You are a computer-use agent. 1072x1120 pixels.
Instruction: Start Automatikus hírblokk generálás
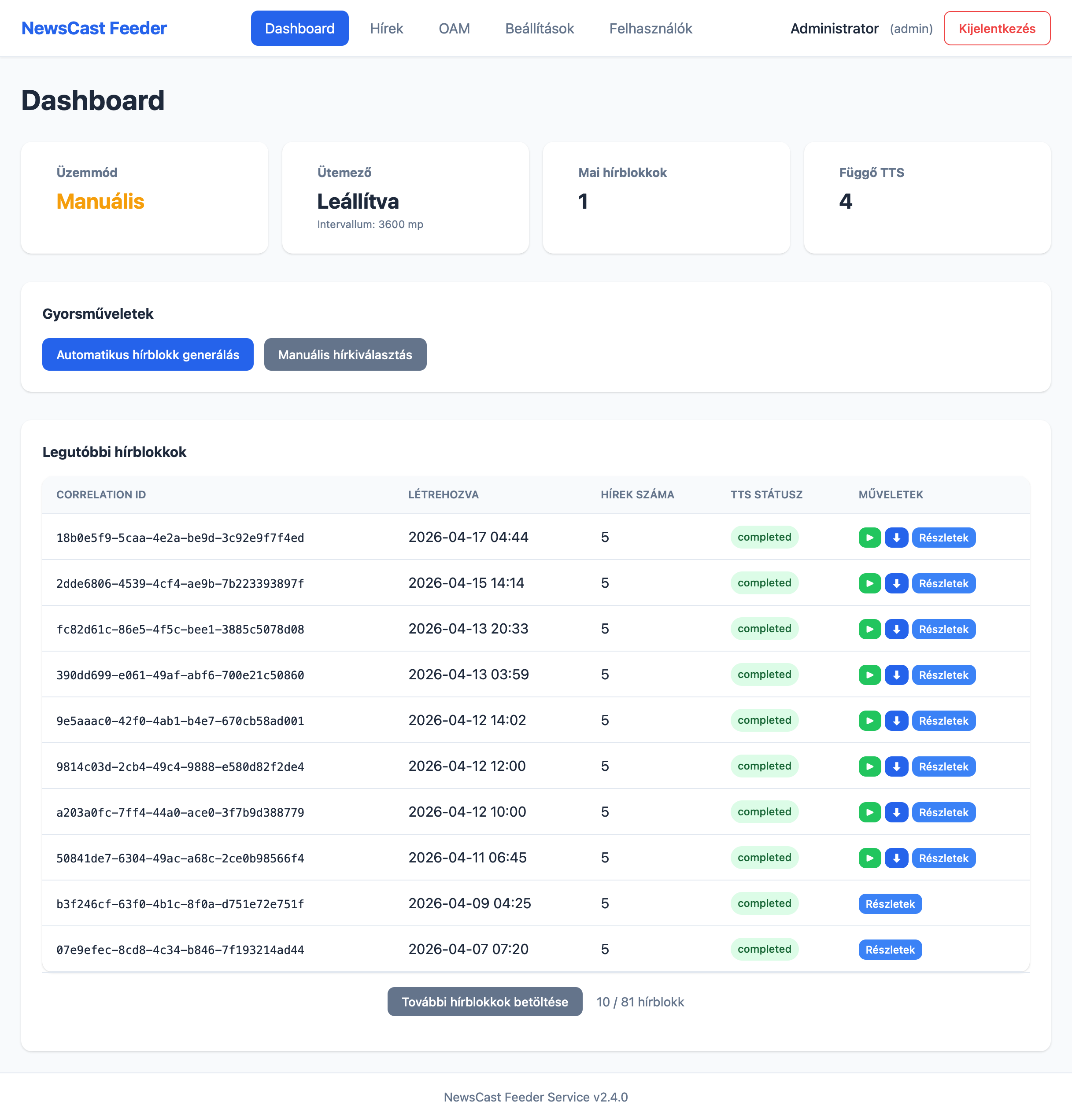point(148,354)
